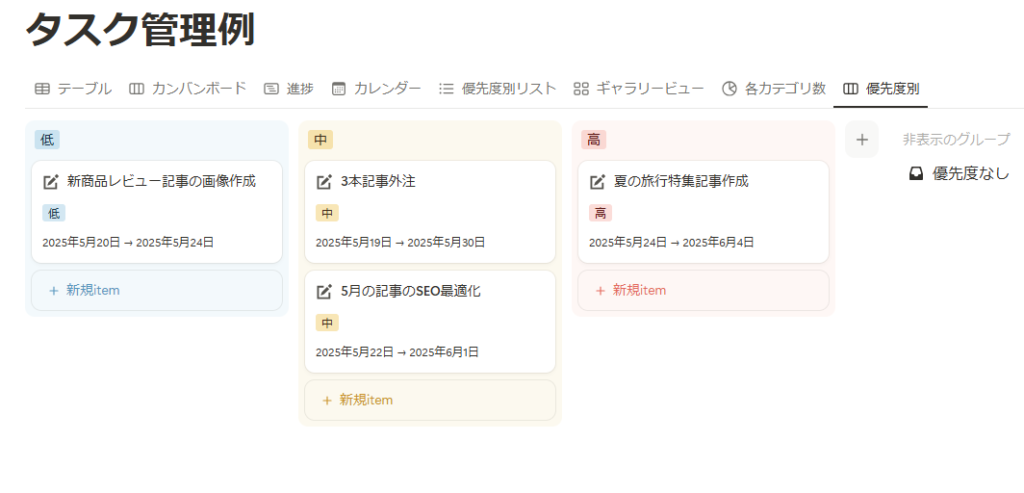
Task: Click 低 tag inside 新商品レビュー card
Action: pos(54,213)
